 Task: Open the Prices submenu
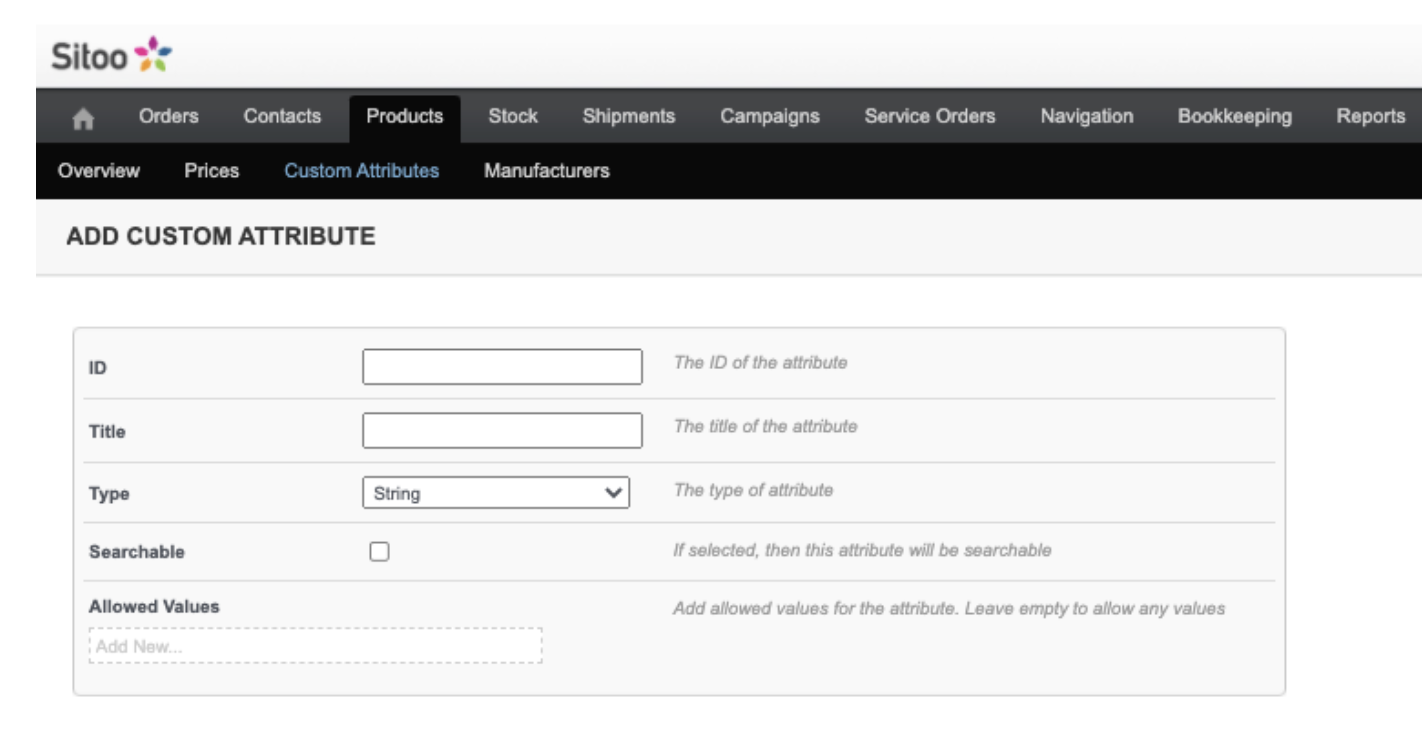pyautogui.click(x=212, y=171)
